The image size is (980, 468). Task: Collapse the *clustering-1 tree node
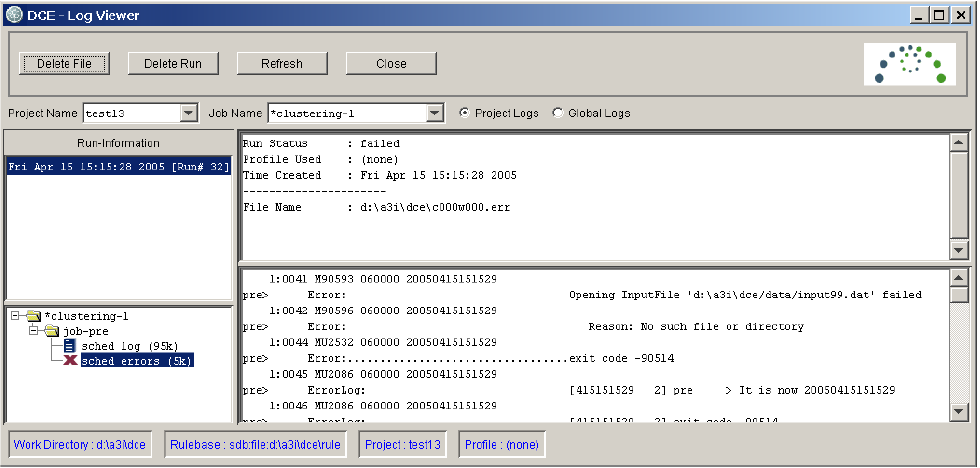click(17, 316)
